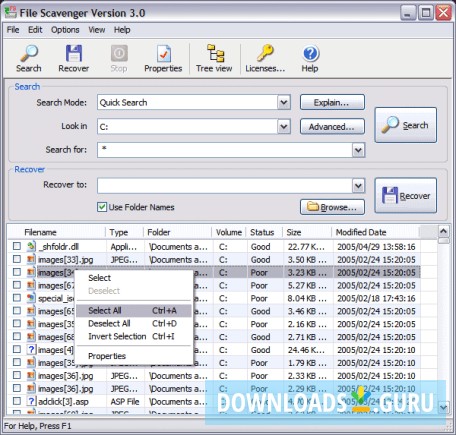Click the Explain... button
Viewport: 456px width, 435px height.
pos(332,102)
